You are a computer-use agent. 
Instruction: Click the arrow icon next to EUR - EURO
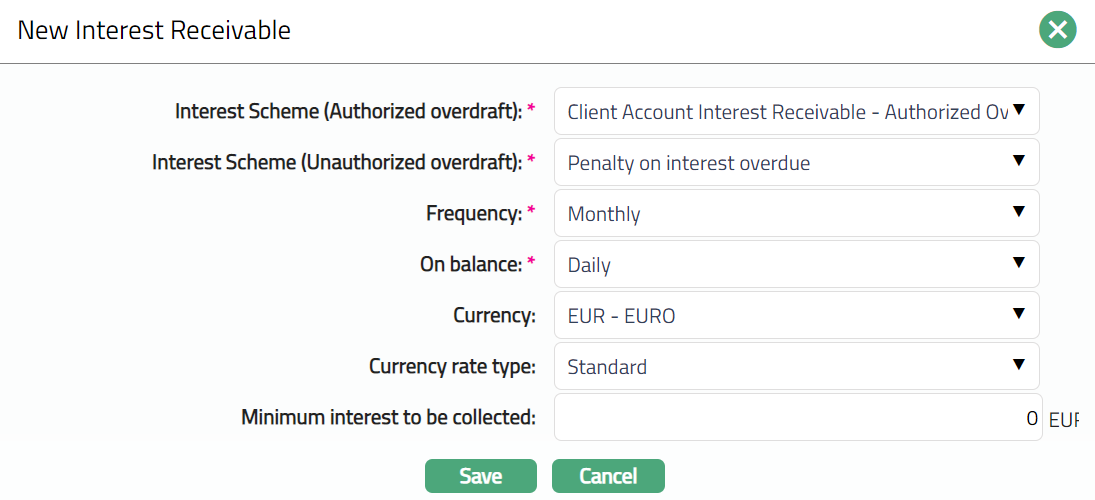click(x=1019, y=314)
